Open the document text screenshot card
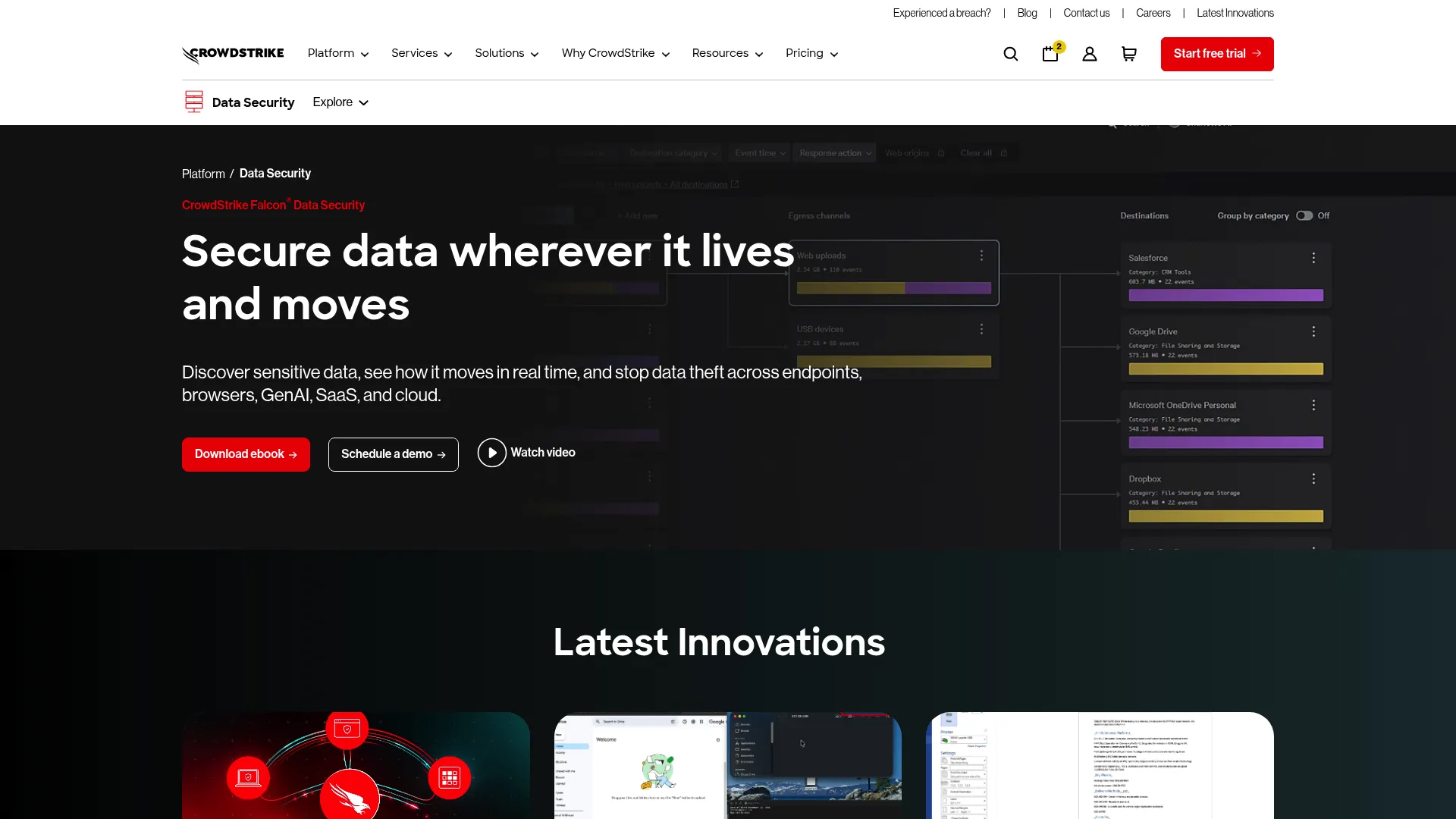 click(x=1100, y=765)
